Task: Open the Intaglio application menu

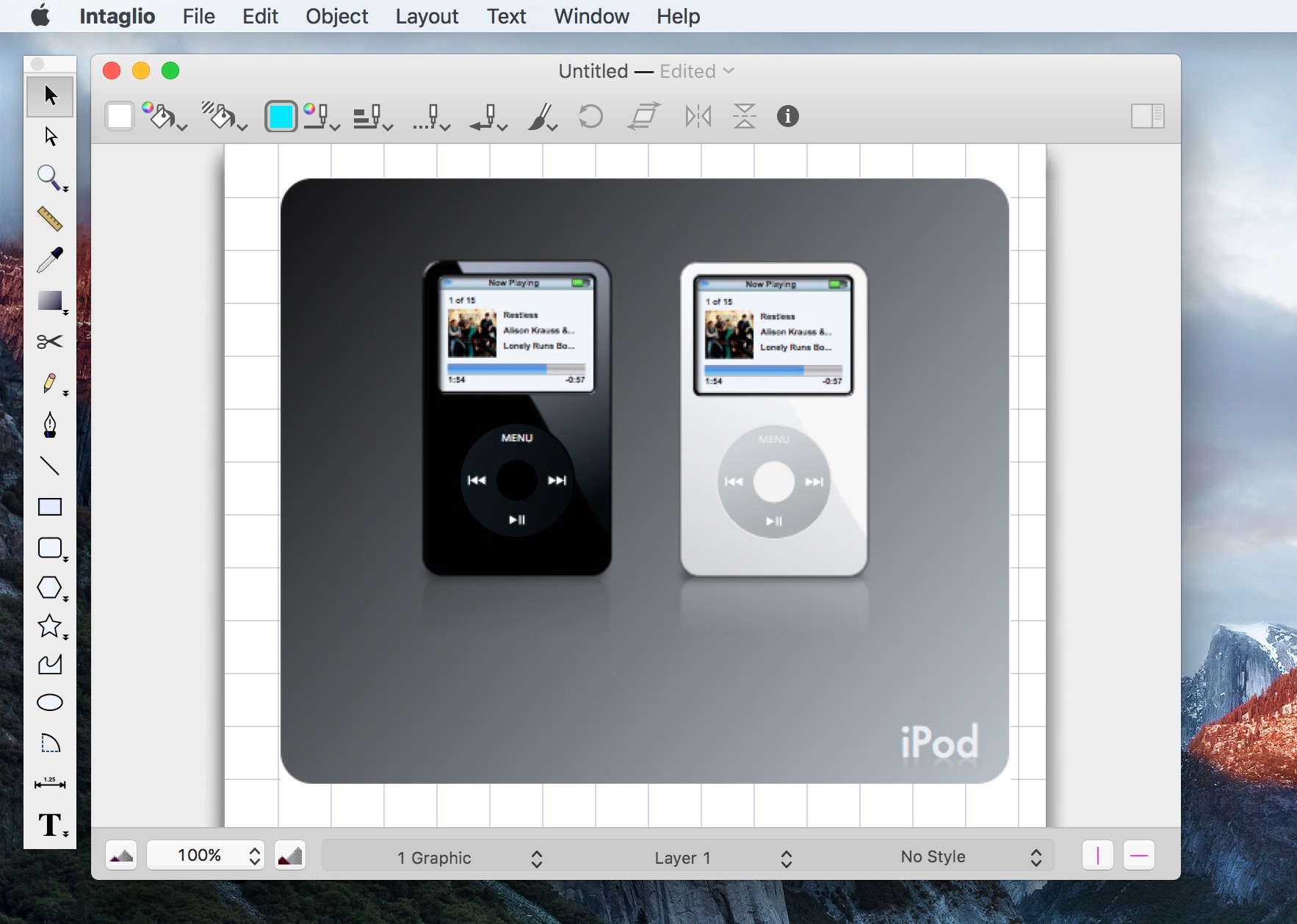Action: tap(118, 16)
